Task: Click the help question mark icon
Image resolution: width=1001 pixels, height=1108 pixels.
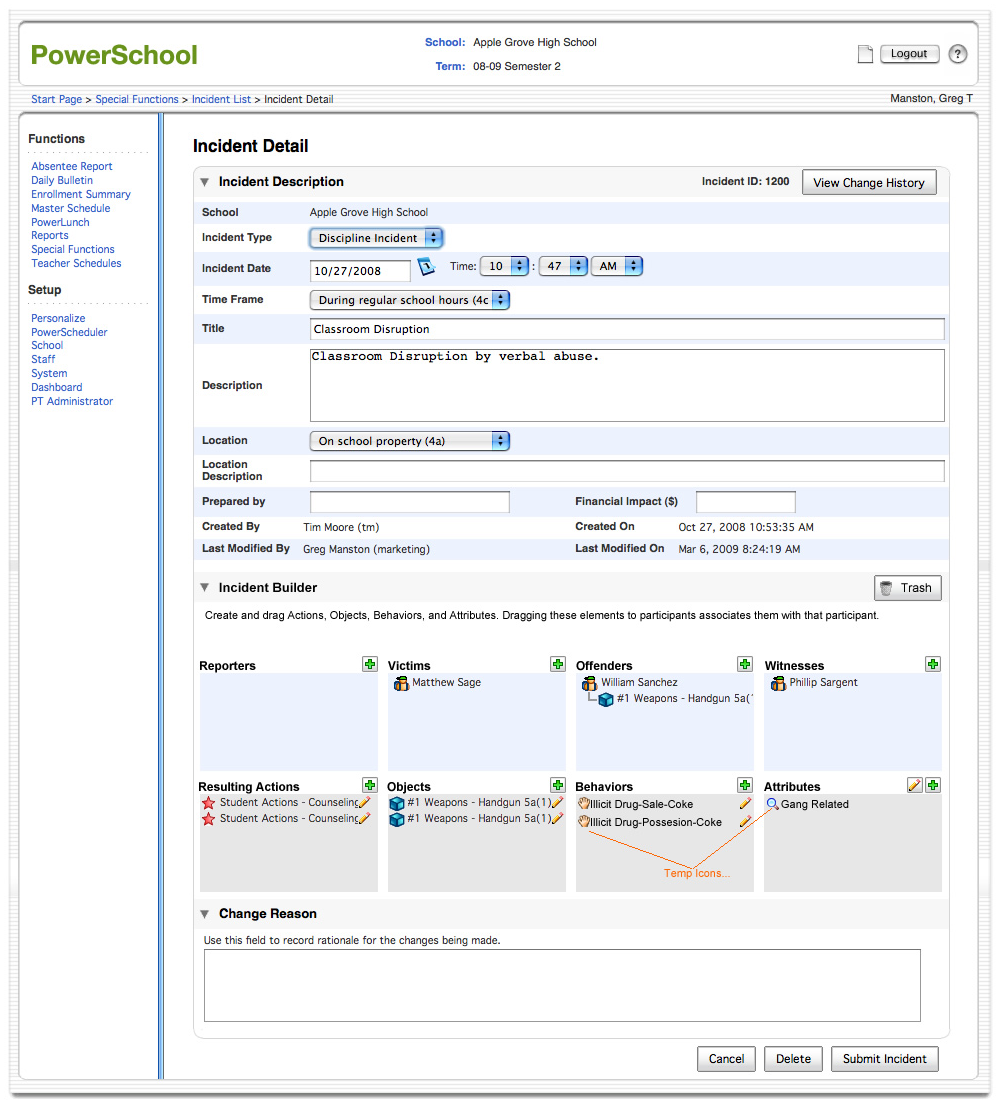Action: [x=958, y=54]
